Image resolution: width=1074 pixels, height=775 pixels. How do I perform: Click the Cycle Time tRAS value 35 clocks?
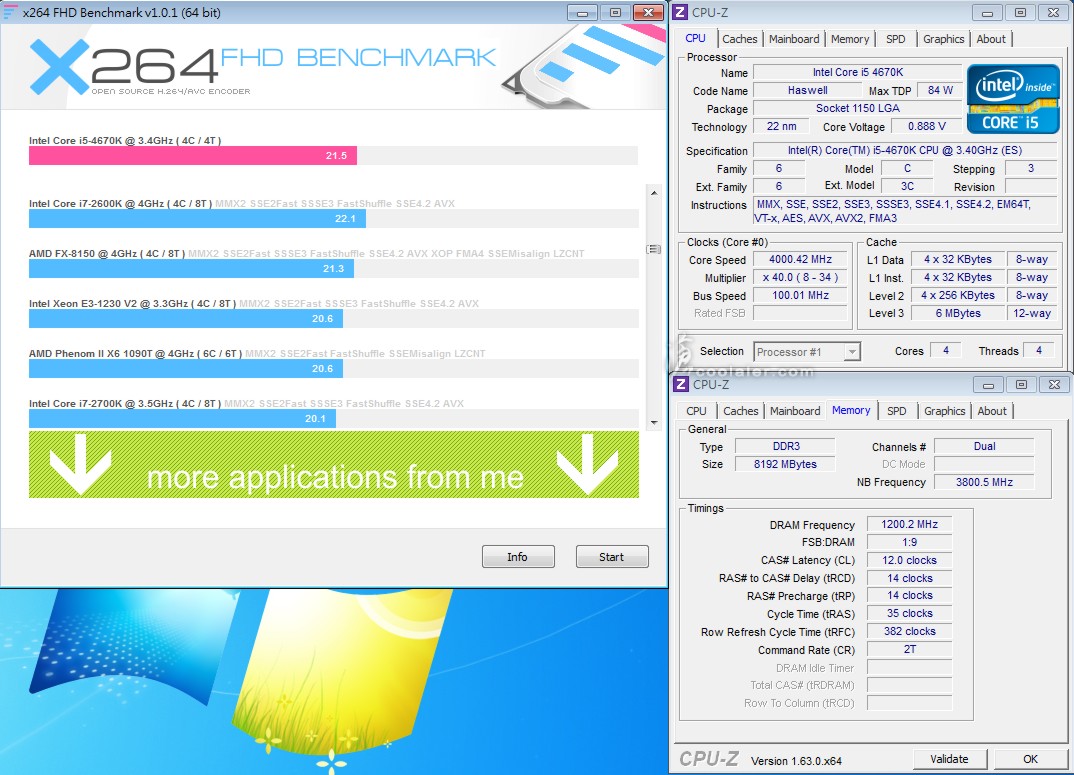pyautogui.click(x=909, y=613)
